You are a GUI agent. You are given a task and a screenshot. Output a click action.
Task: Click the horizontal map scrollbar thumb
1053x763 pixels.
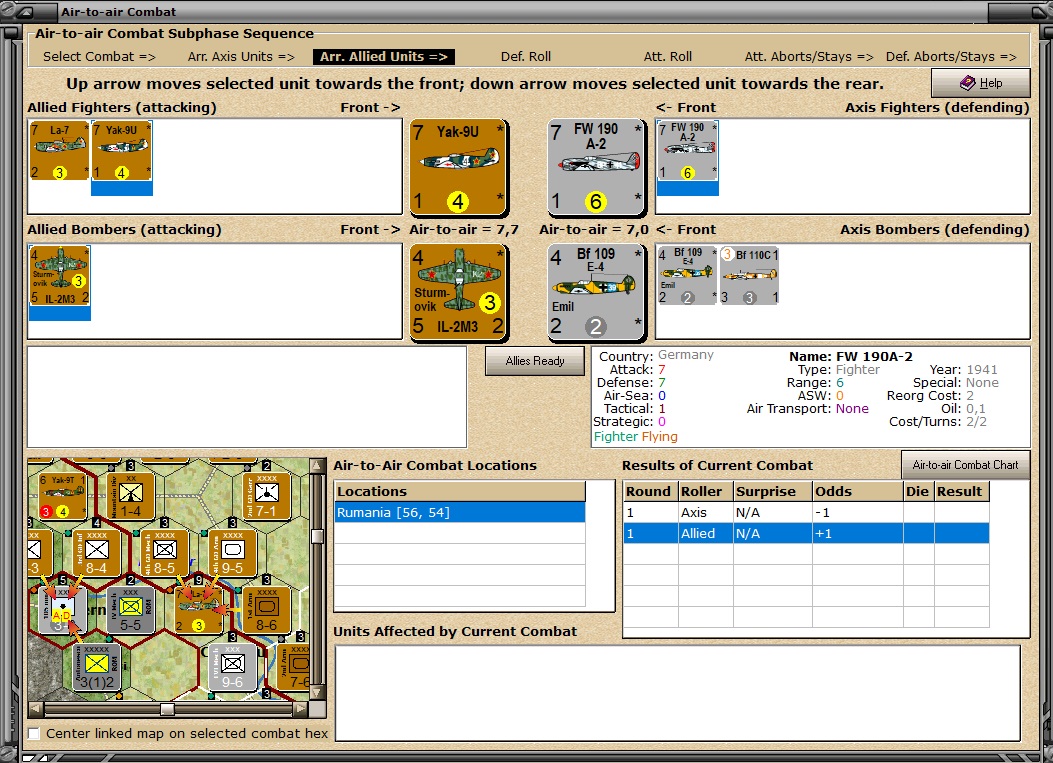pos(167,709)
